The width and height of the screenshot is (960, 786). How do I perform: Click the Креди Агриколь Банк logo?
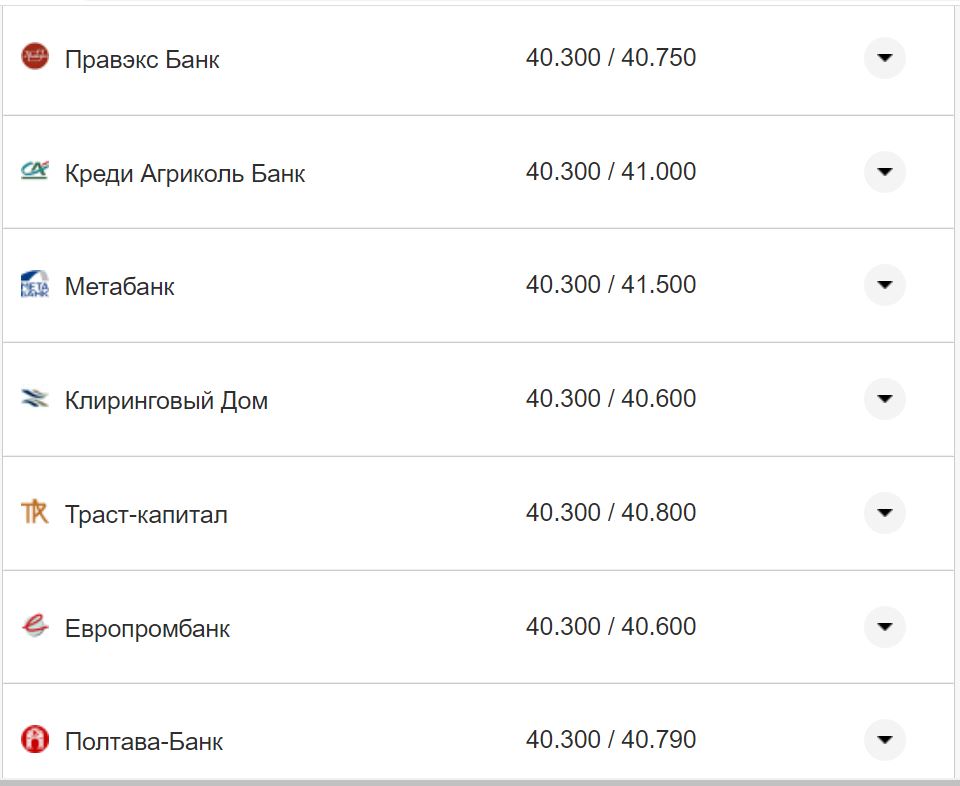[36, 171]
